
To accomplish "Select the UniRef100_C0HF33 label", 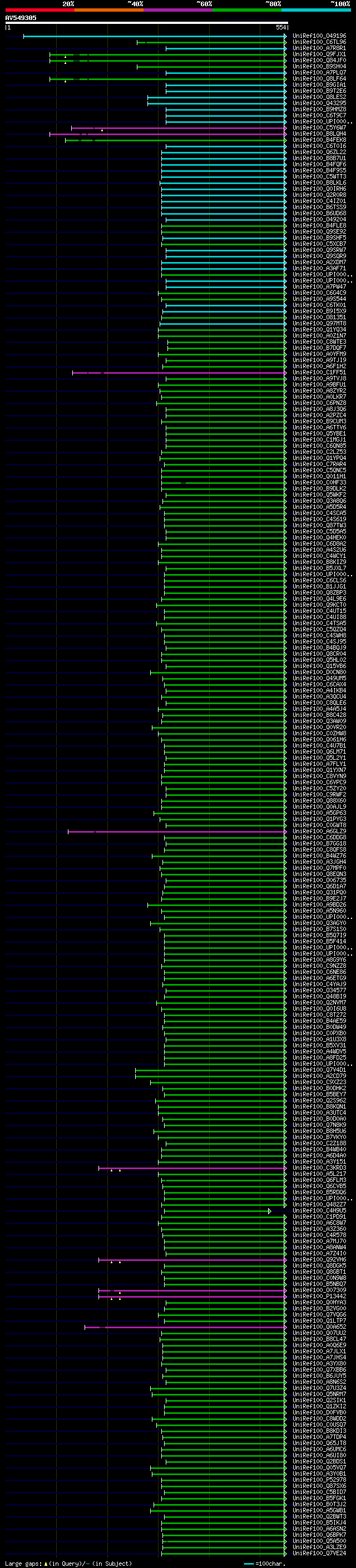I will [319, 483].
